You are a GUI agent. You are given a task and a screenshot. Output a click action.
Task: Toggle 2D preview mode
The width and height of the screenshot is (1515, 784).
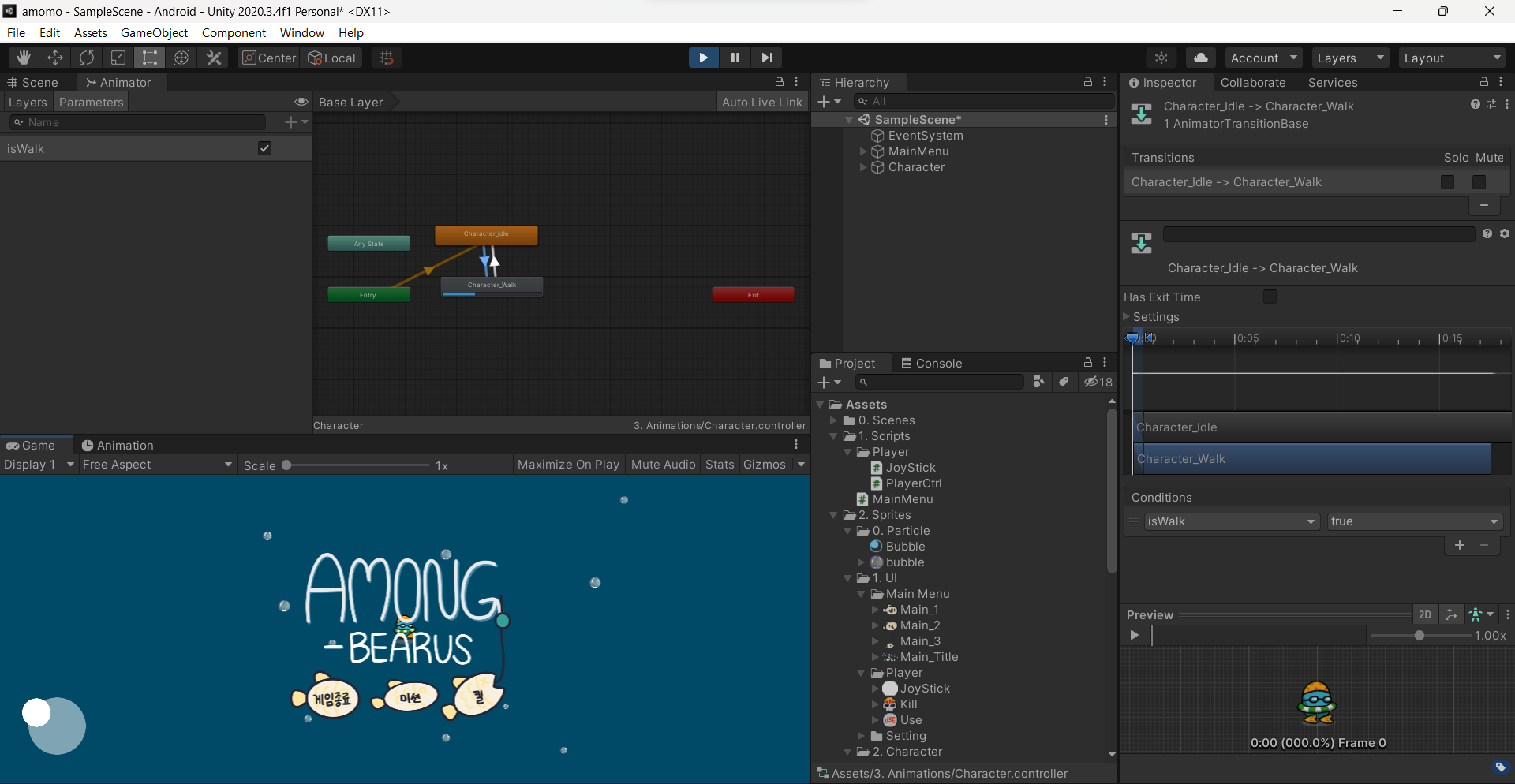click(x=1424, y=614)
